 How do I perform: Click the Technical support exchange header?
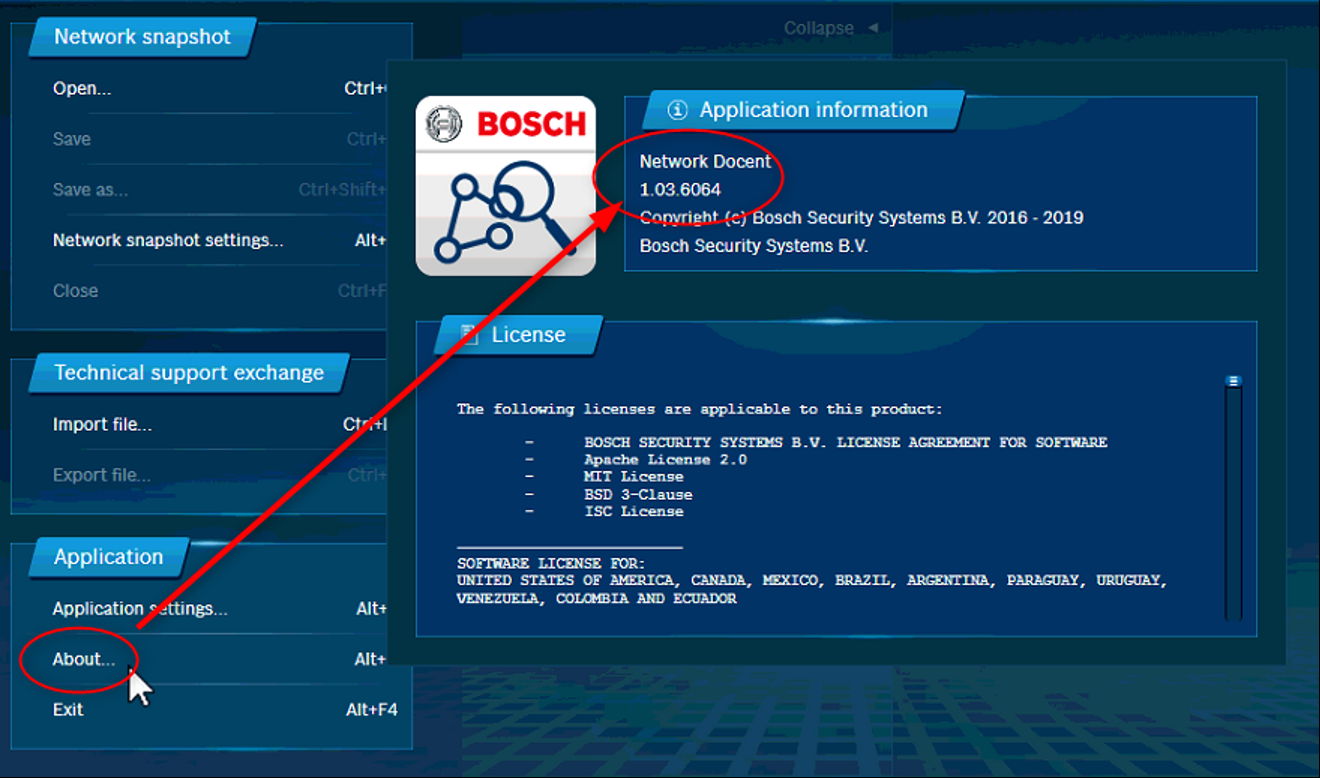tap(189, 373)
